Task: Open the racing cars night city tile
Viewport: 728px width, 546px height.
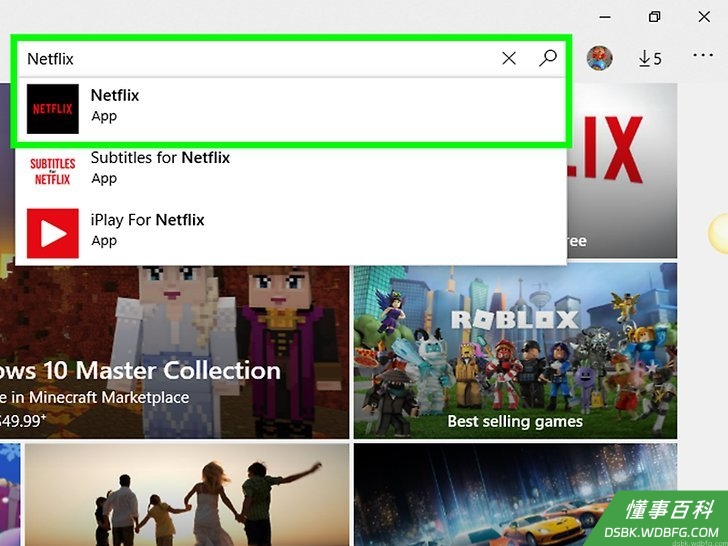Action: [x=515, y=494]
